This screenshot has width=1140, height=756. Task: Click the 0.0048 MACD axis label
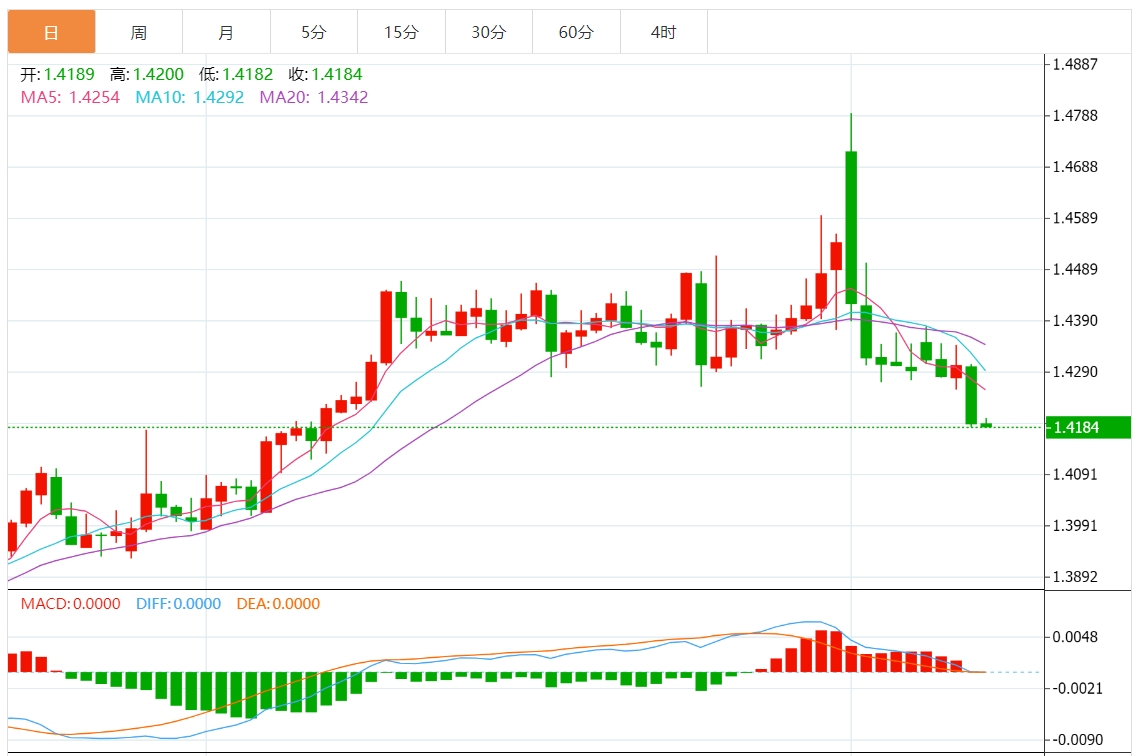point(1075,638)
